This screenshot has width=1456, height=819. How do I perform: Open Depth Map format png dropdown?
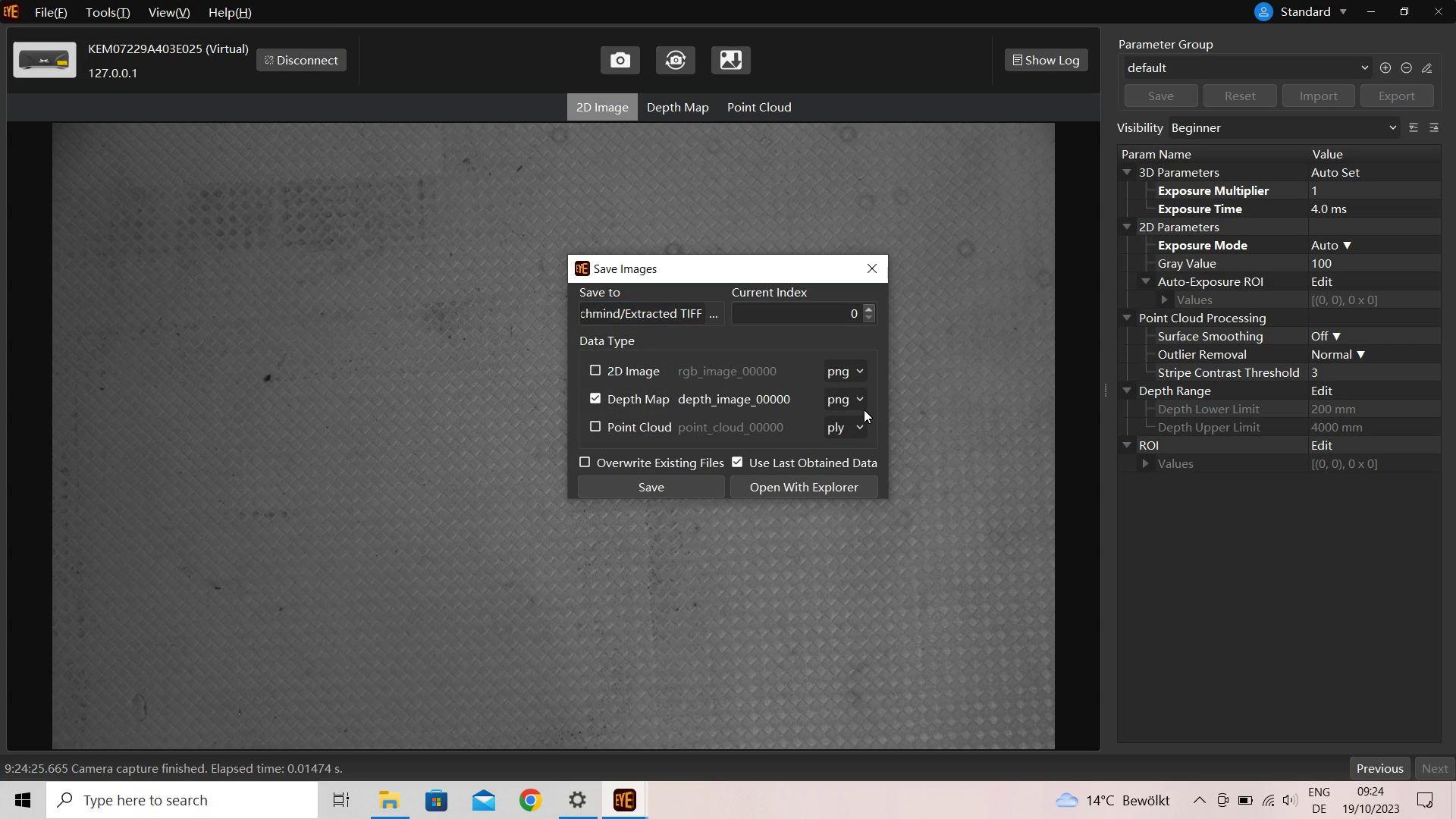(845, 400)
